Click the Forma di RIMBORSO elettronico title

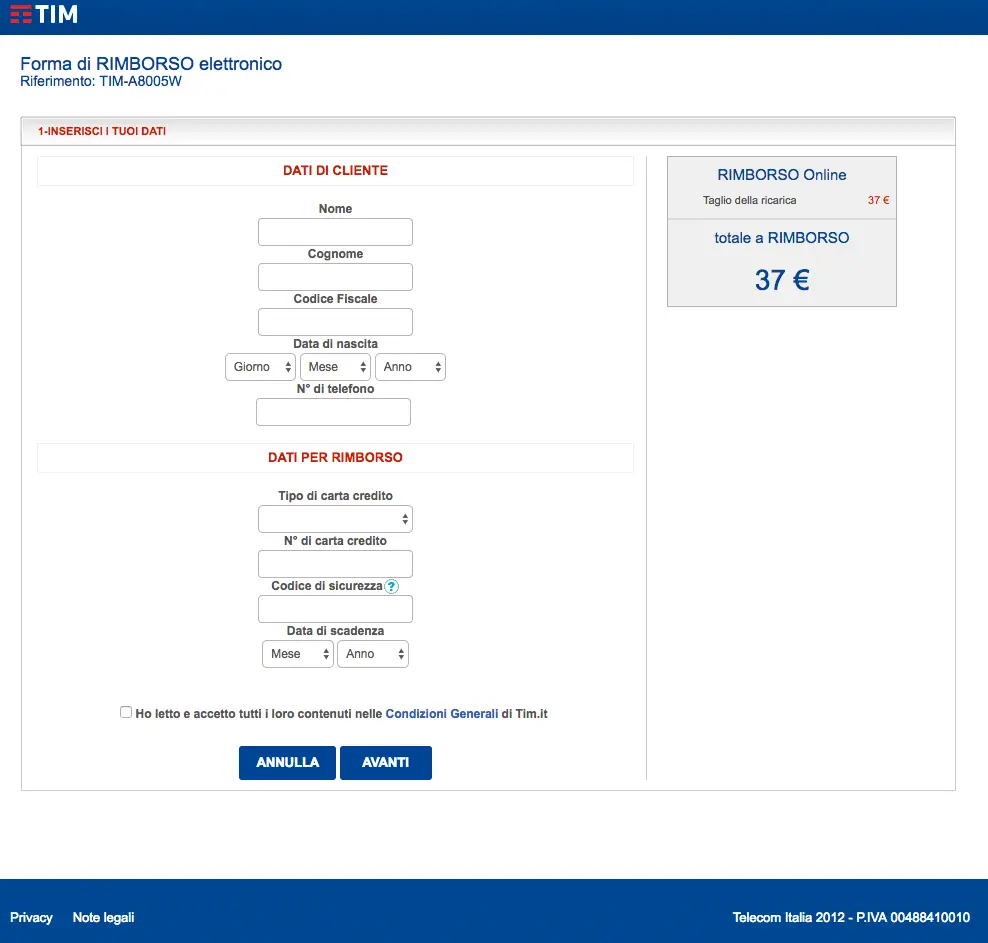point(151,64)
